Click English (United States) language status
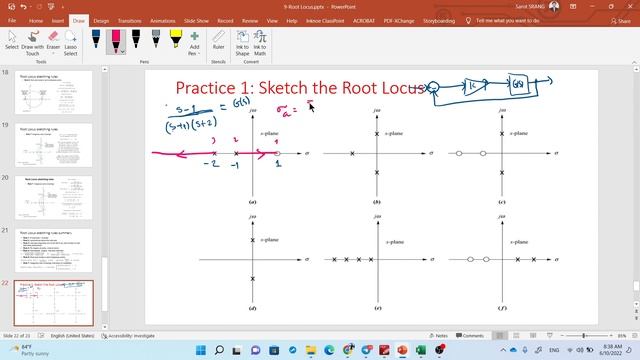Screen dimensions: 640x360 pos(72,336)
